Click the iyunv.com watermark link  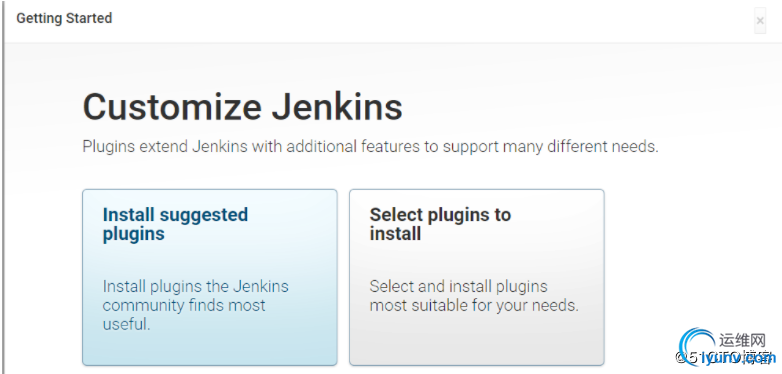[x=738, y=358]
